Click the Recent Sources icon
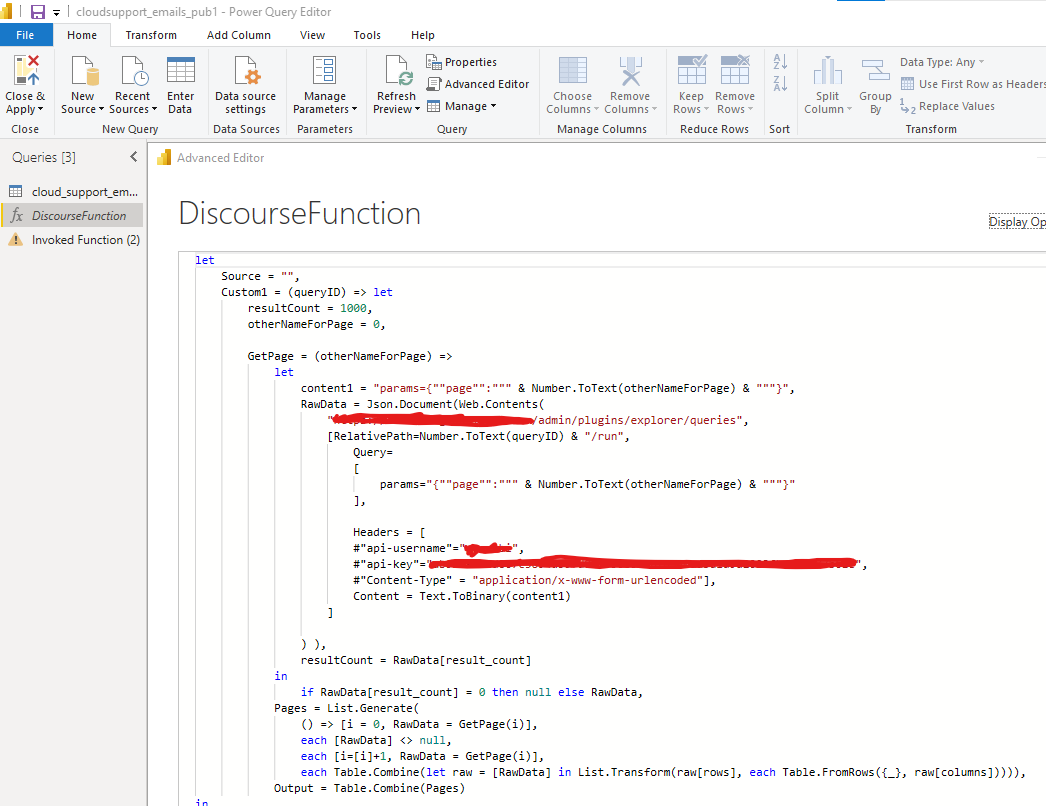Image resolution: width=1046 pixels, height=806 pixels. click(x=134, y=71)
